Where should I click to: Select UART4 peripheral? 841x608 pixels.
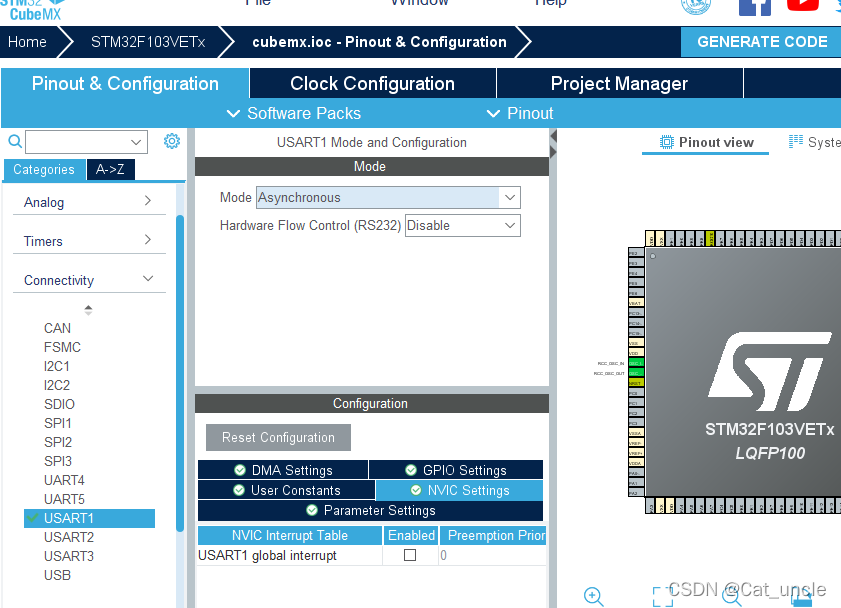click(64, 480)
